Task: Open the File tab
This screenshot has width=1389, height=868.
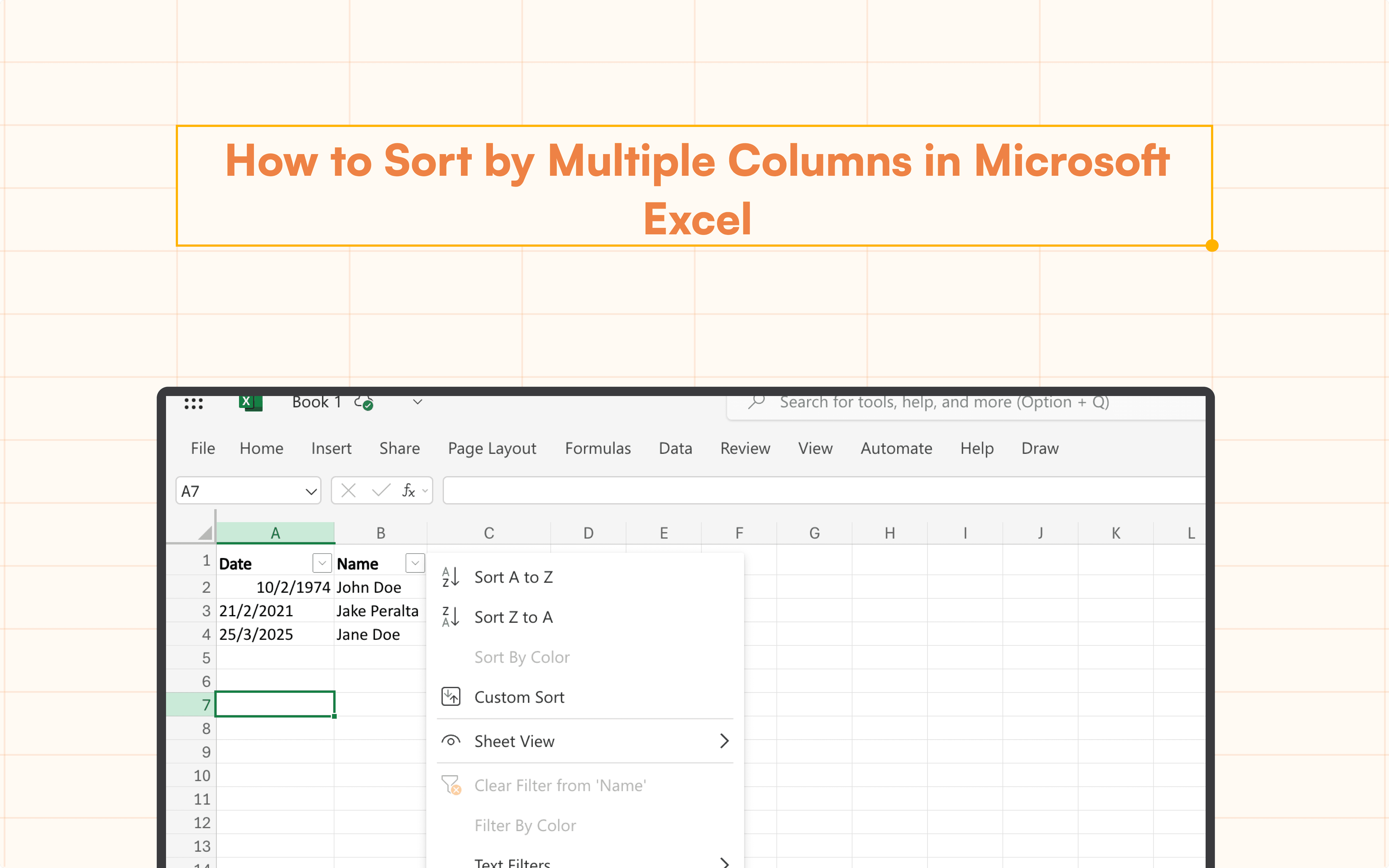Action: pyautogui.click(x=203, y=448)
